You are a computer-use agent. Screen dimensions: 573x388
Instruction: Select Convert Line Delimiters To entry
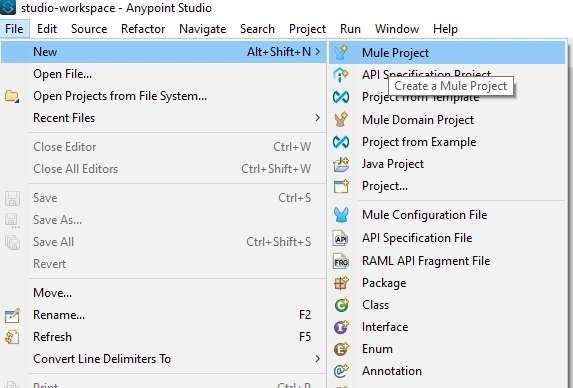[163, 359]
